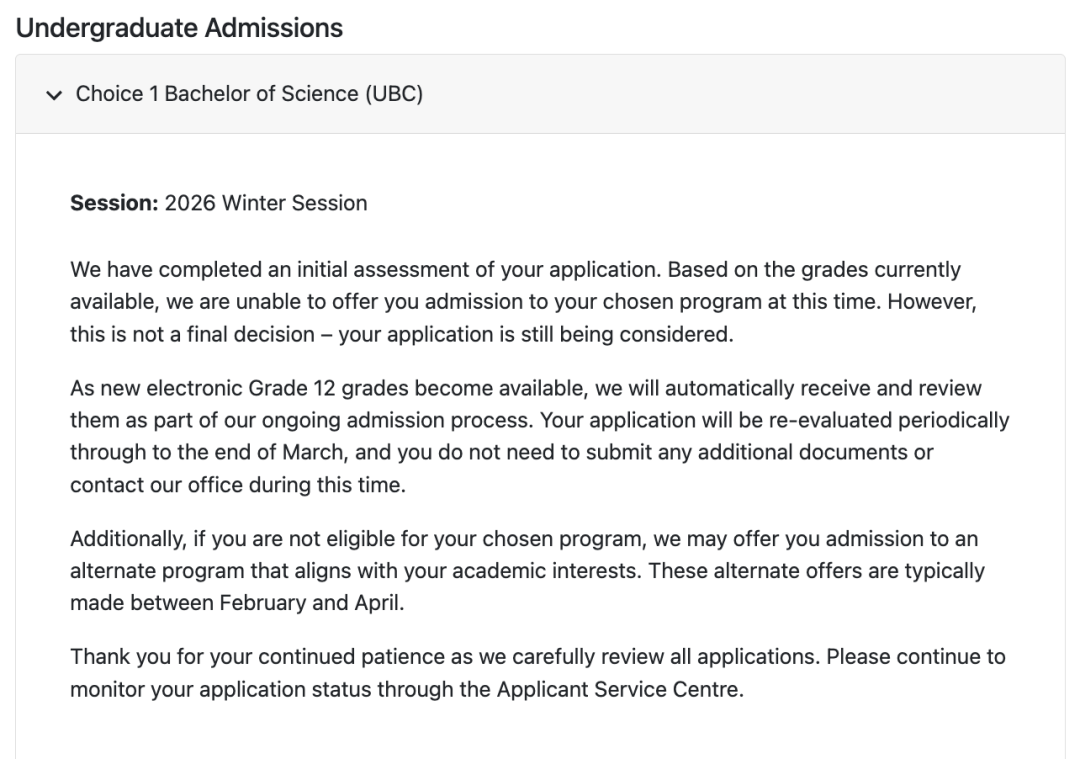Click the Choice 1 Bachelor of Science header
The width and height of the screenshot is (1080, 759).
click(x=249, y=94)
